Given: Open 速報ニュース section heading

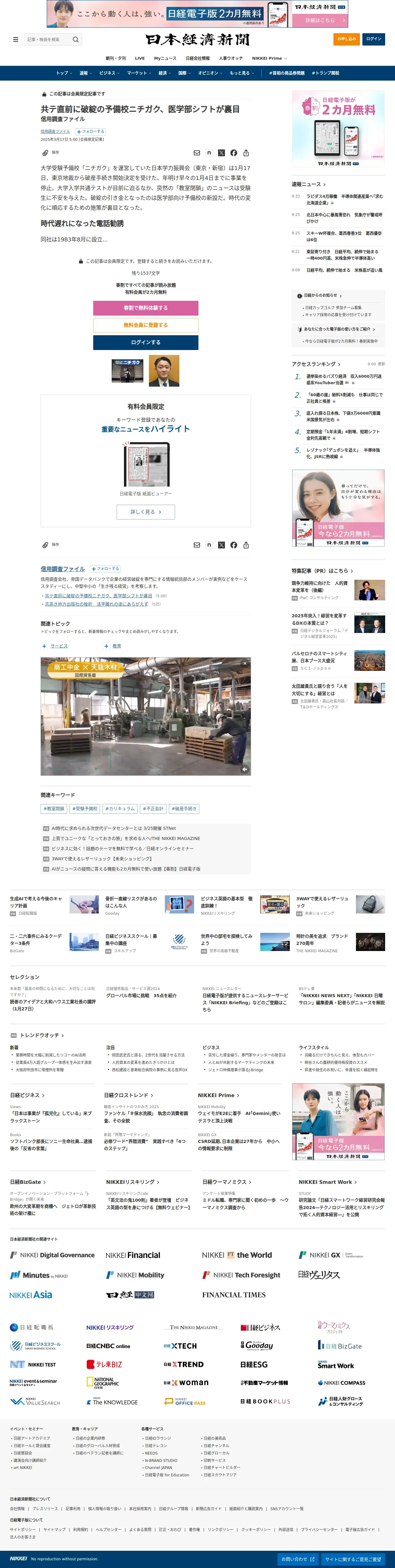Looking at the screenshot, I should coord(309,185).
